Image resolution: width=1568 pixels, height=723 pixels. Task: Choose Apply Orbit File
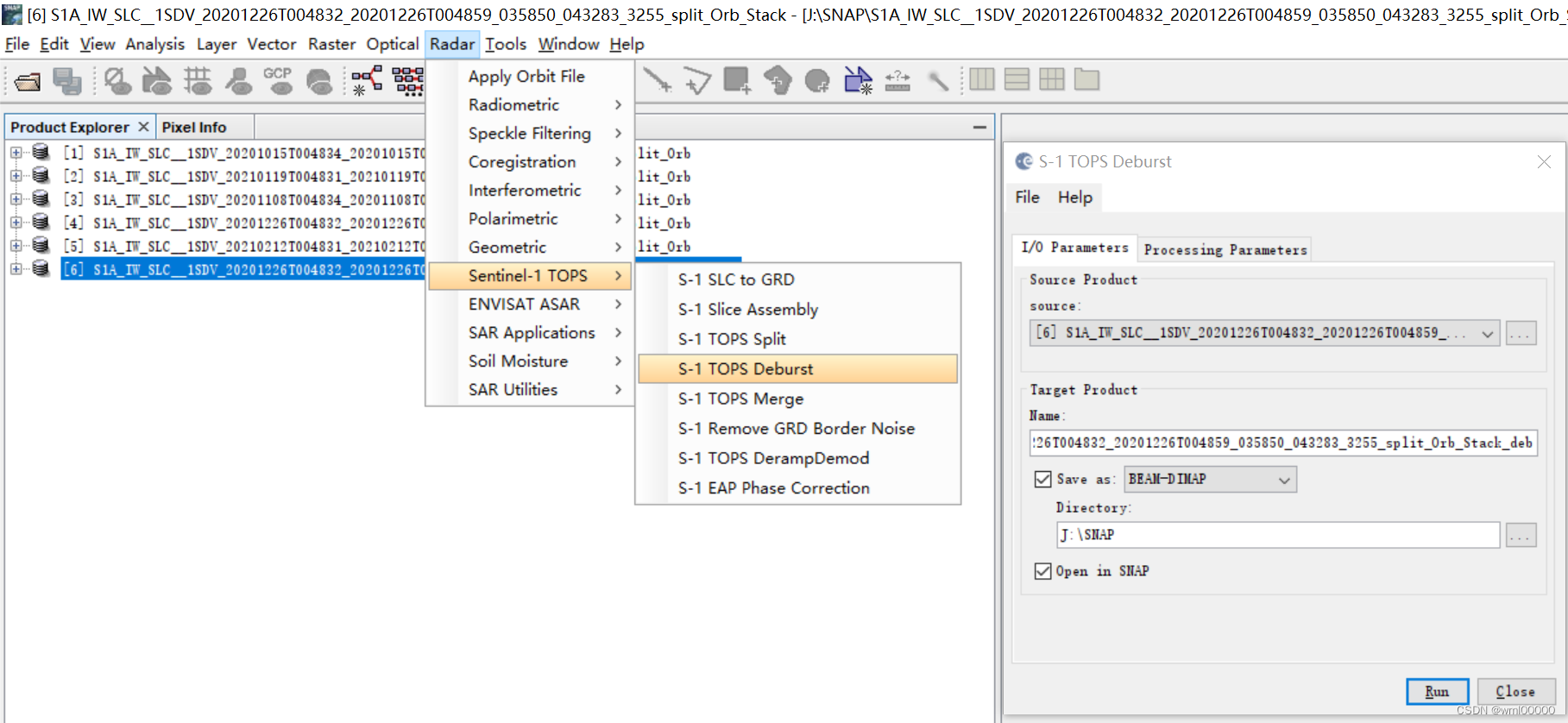[531, 76]
